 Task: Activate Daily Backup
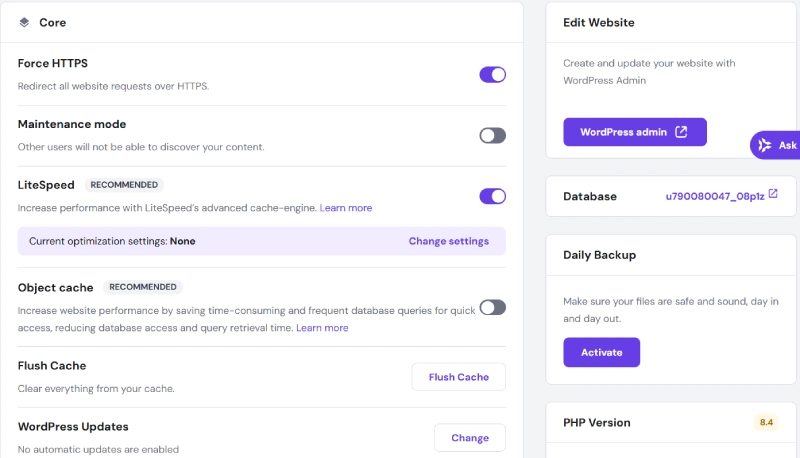point(602,352)
